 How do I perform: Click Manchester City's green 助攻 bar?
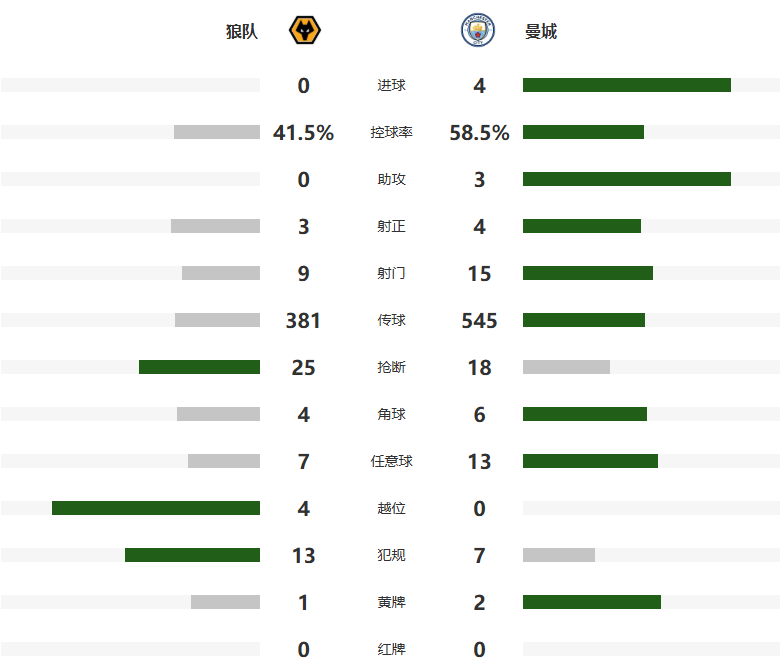coord(626,179)
